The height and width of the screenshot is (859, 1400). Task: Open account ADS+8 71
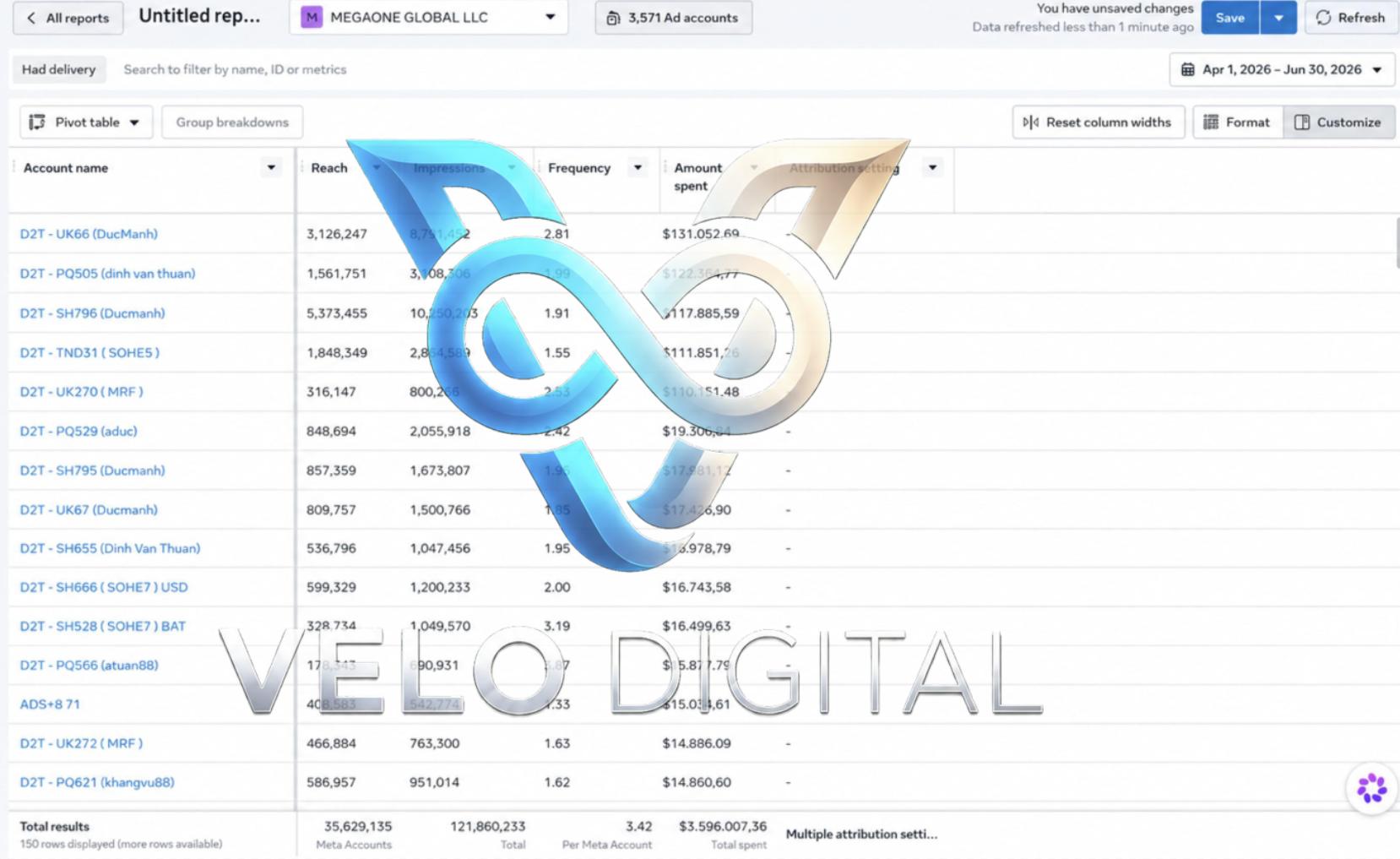pyautogui.click(x=50, y=704)
